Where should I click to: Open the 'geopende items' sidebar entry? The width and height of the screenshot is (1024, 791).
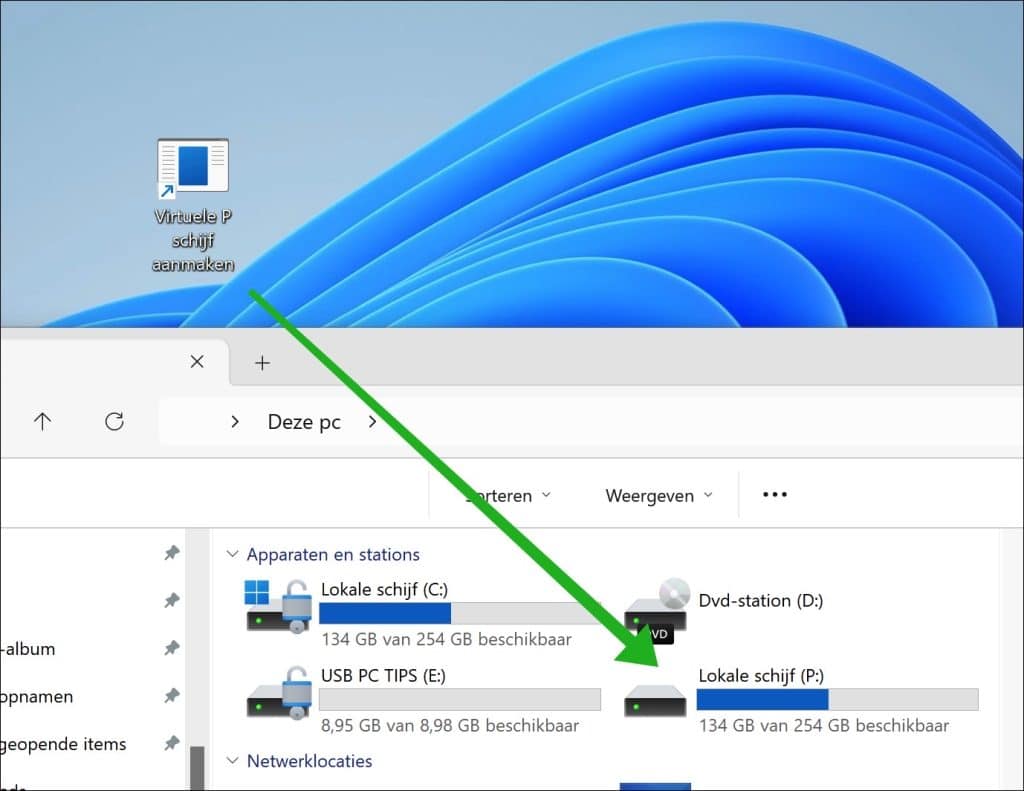pyautogui.click(x=63, y=744)
